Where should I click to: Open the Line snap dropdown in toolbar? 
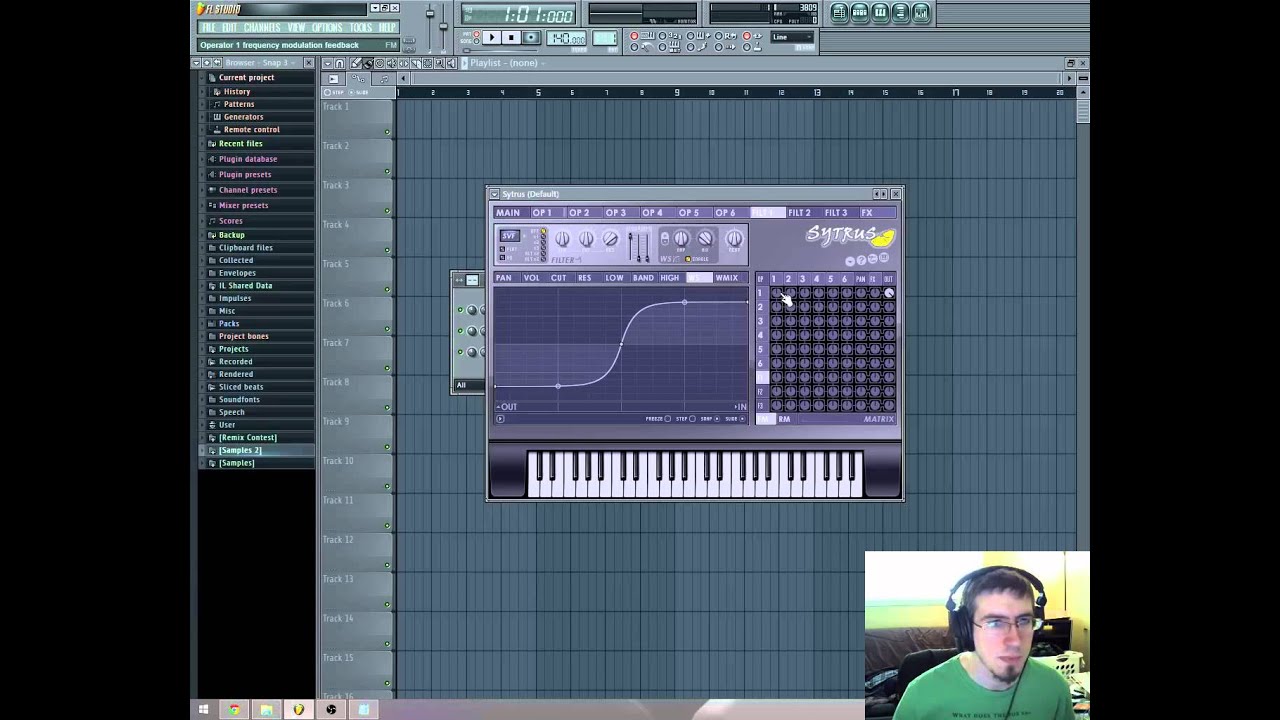[x=792, y=38]
